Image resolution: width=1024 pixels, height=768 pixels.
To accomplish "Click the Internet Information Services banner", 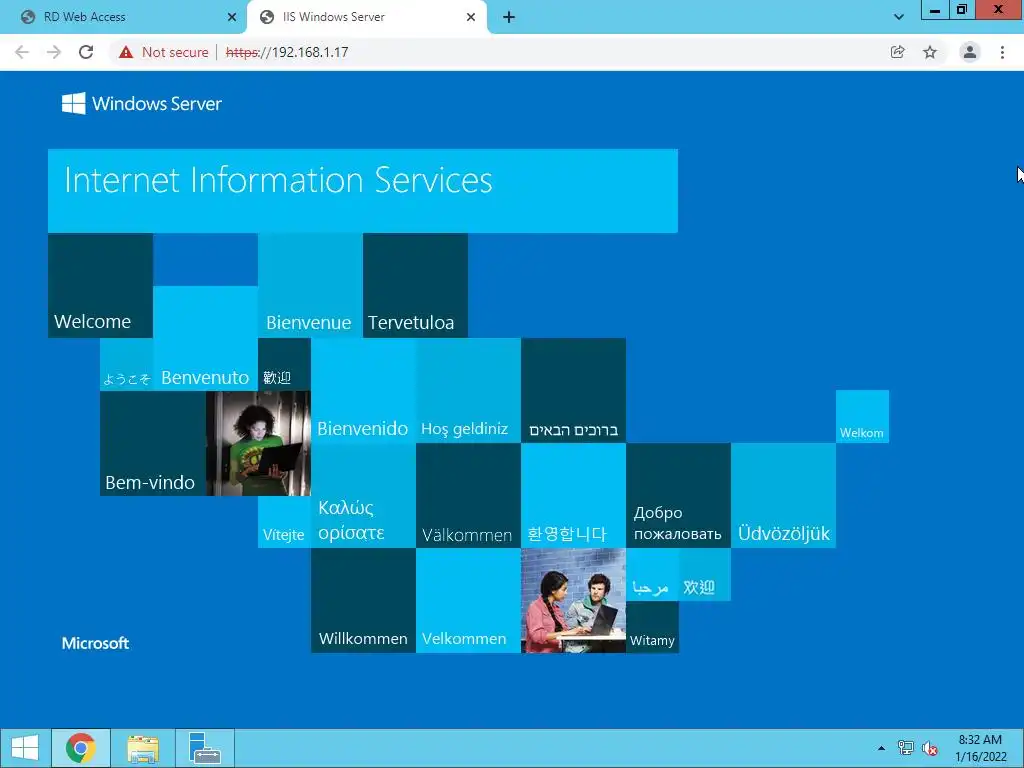I will coord(362,191).
